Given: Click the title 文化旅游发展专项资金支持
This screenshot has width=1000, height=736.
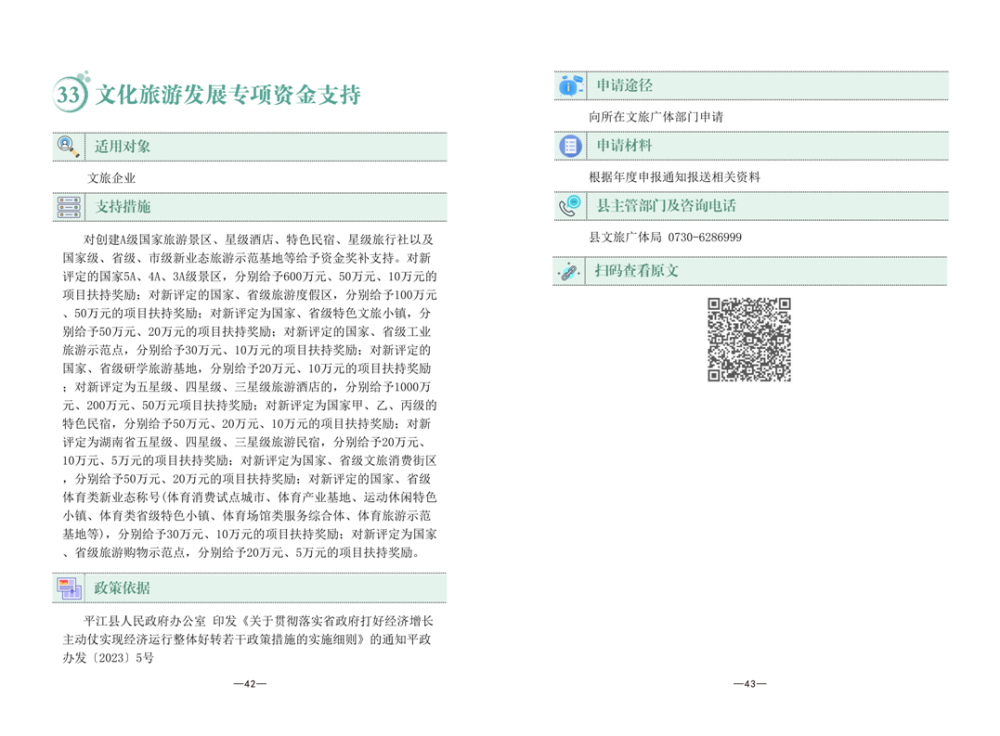Looking at the screenshot, I should pyautogui.click(x=227, y=95).
